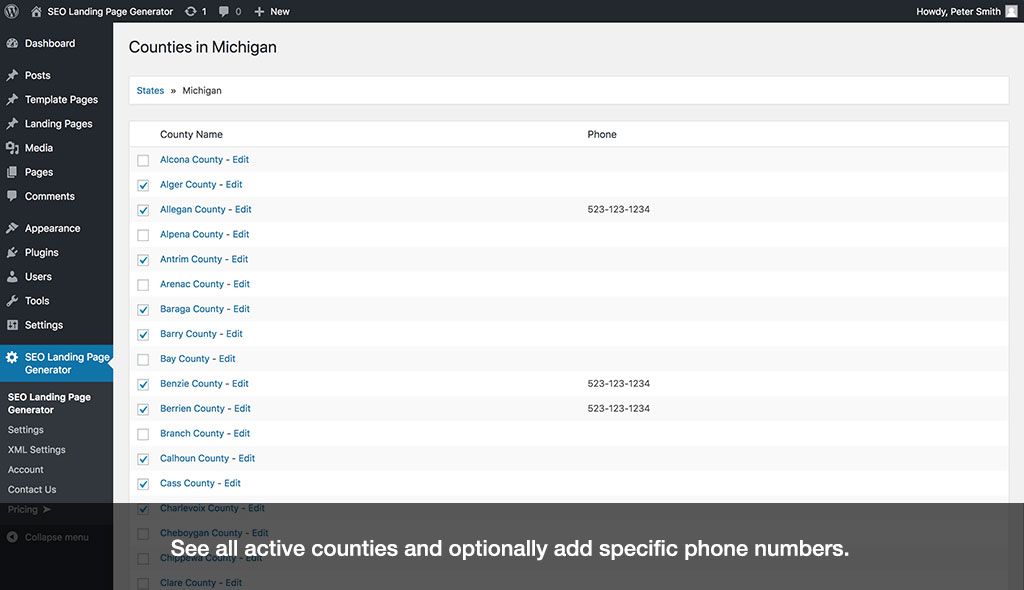
Task: Uncheck the Allegan County checkbox
Action: click(143, 210)
